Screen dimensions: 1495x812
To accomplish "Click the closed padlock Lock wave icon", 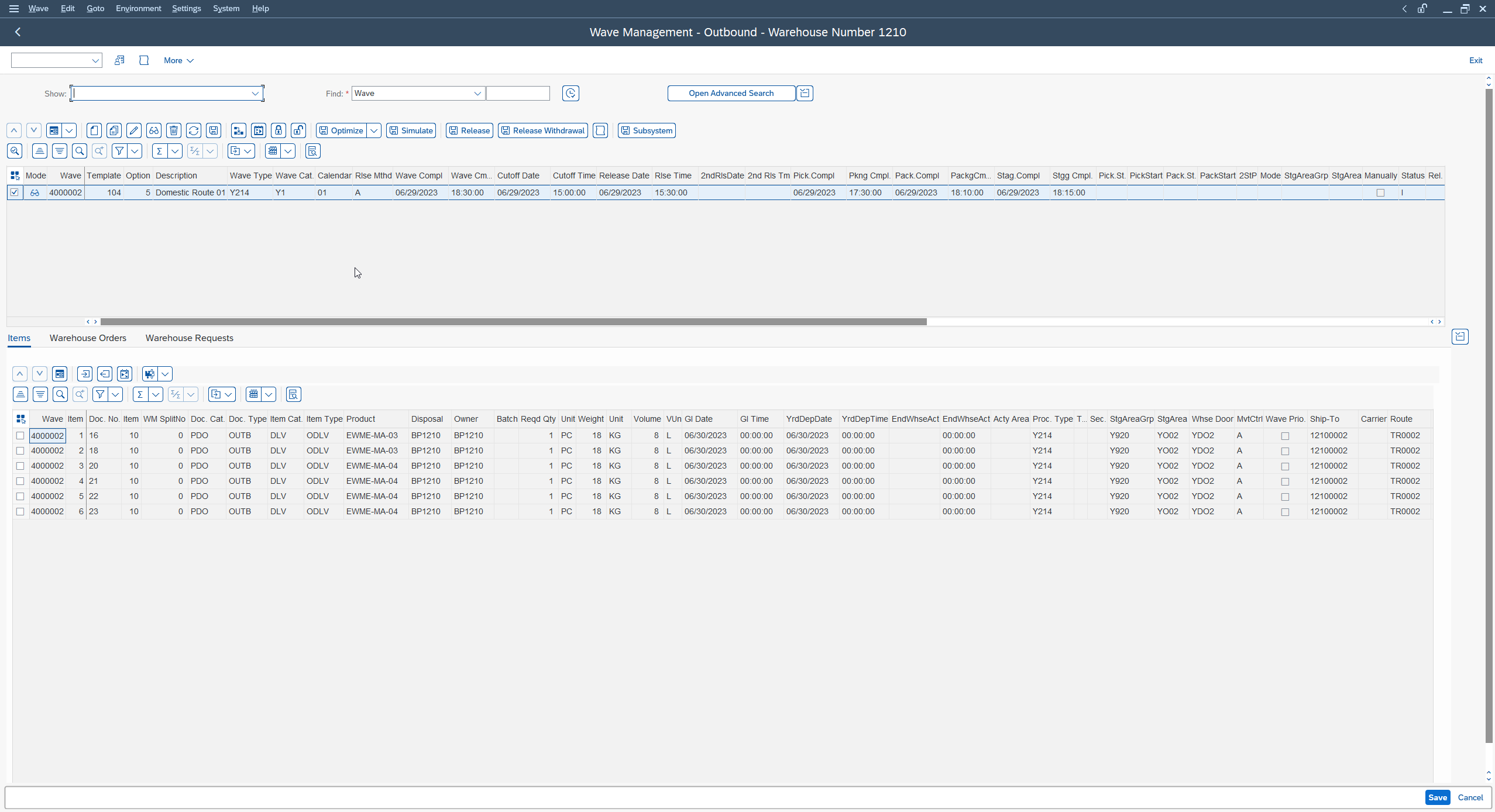I will point(279,130).
